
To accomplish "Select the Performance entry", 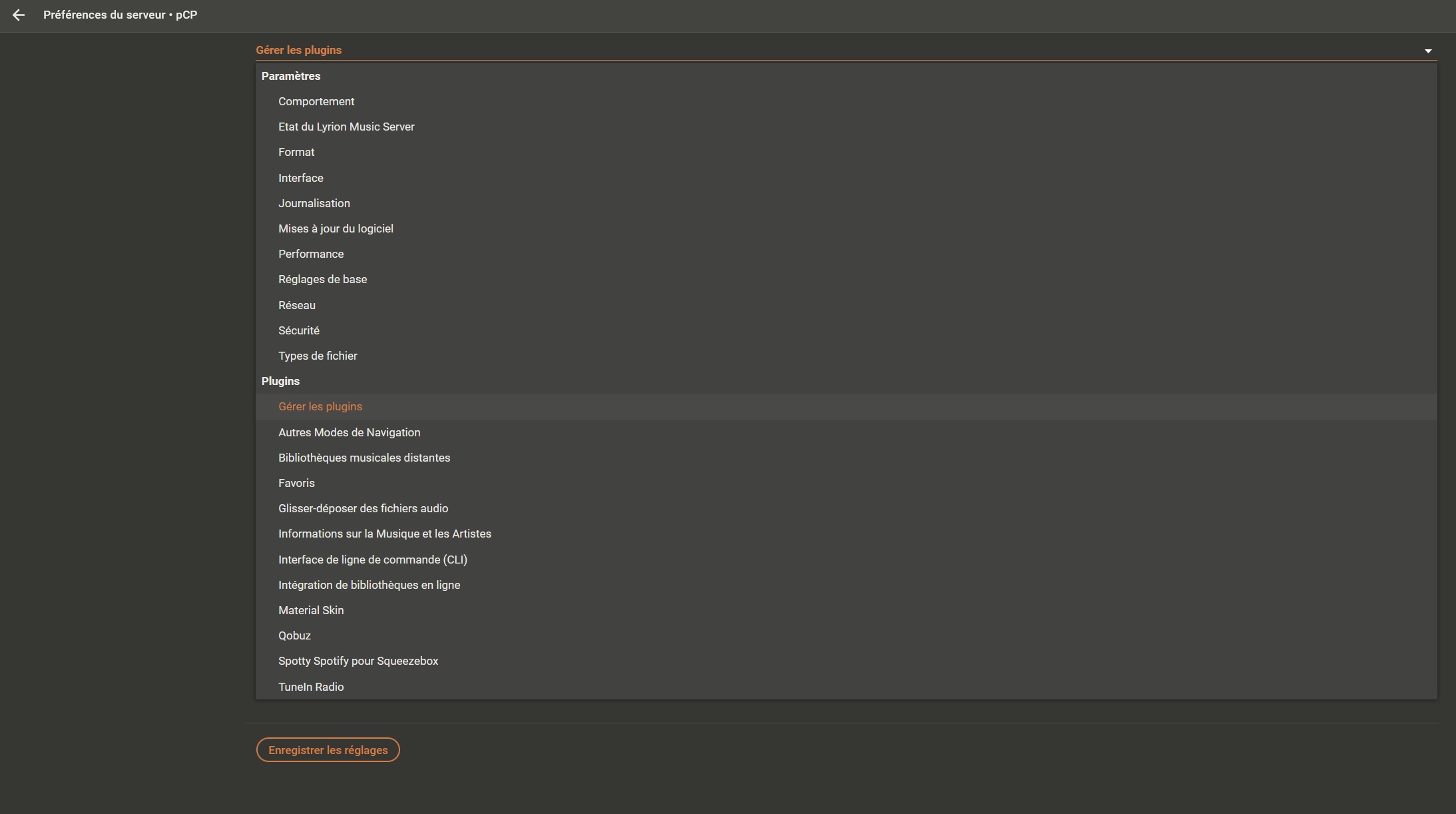I will tap(311, 254).
